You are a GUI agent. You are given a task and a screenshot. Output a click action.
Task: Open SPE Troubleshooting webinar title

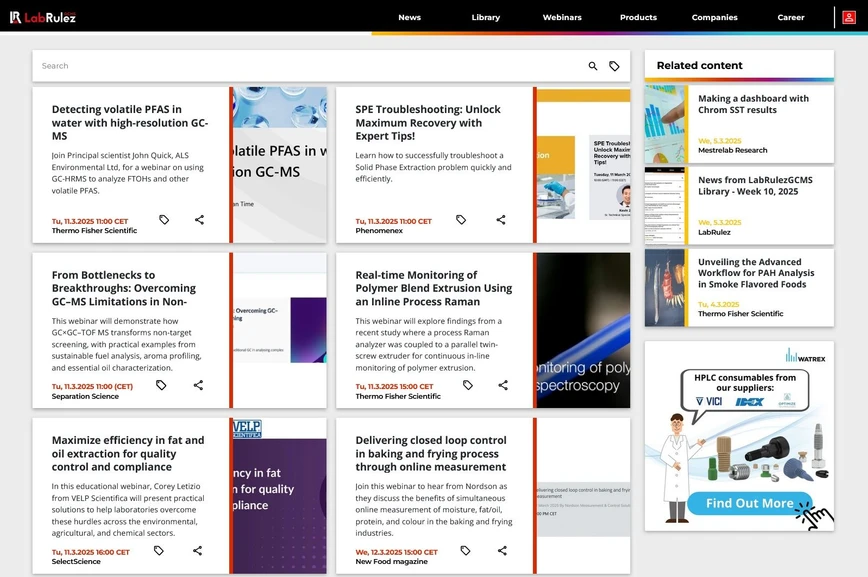(x=428, y=122)
